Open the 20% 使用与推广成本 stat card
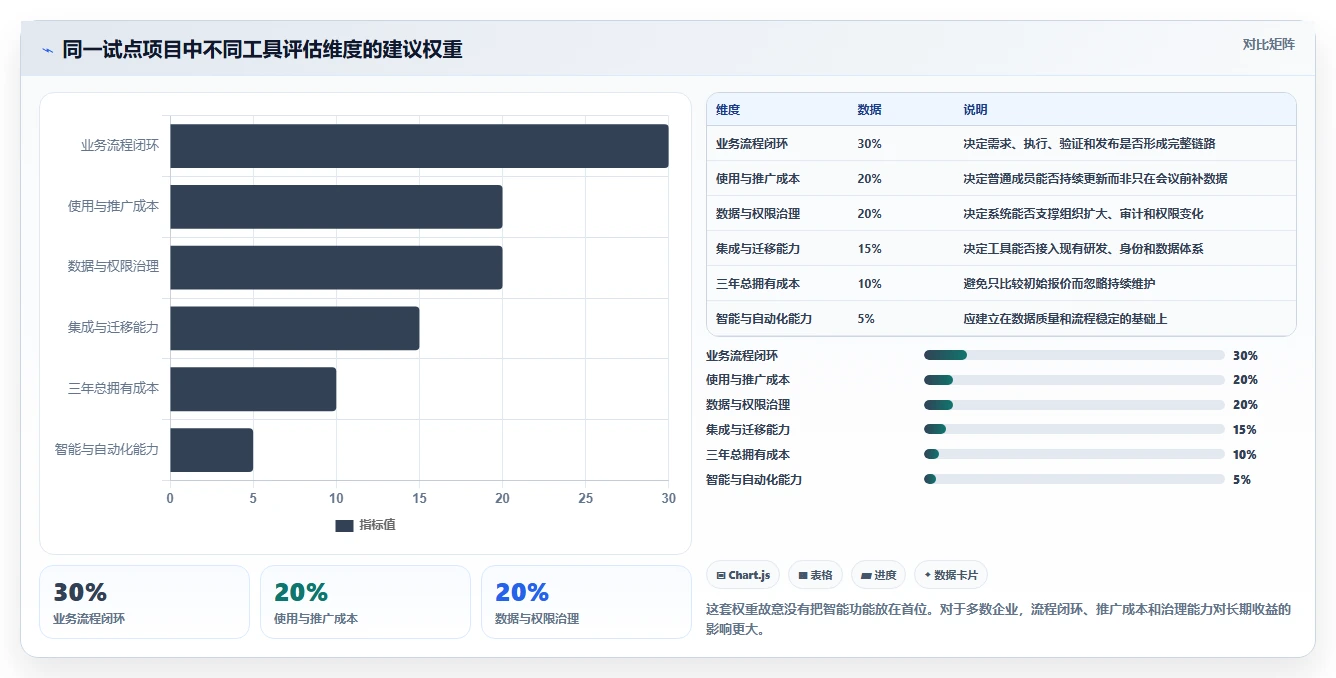 pos(365,602)
